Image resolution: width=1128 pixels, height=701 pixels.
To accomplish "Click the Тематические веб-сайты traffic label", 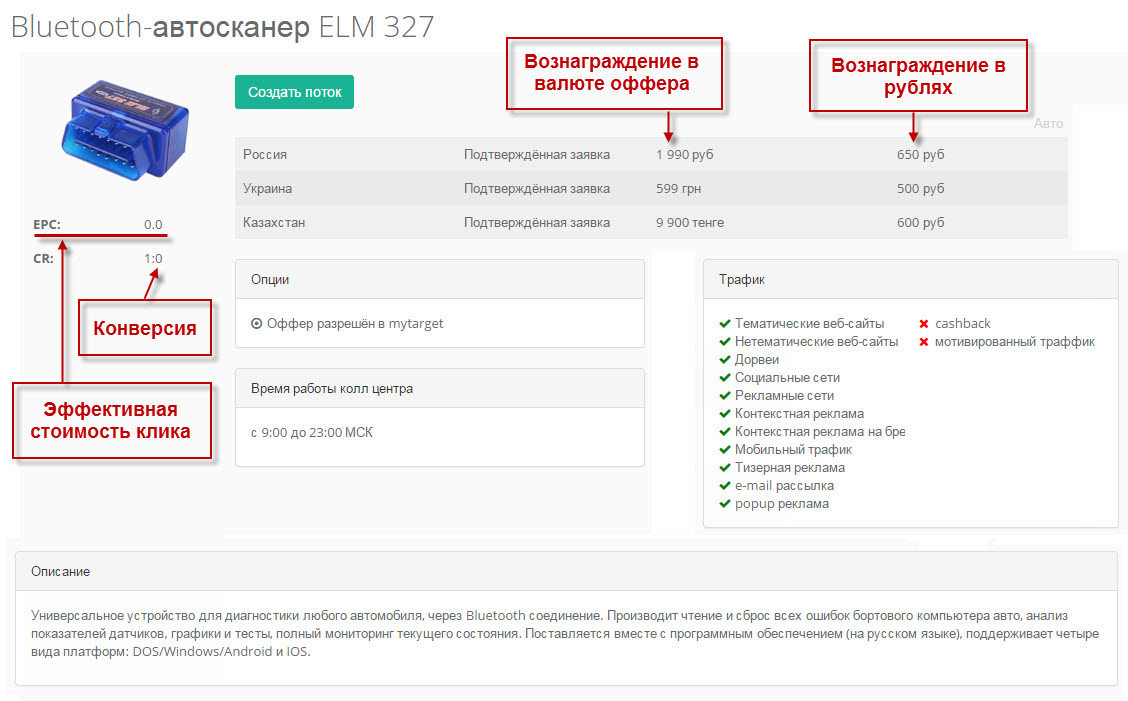I will [x=809, y=324].
